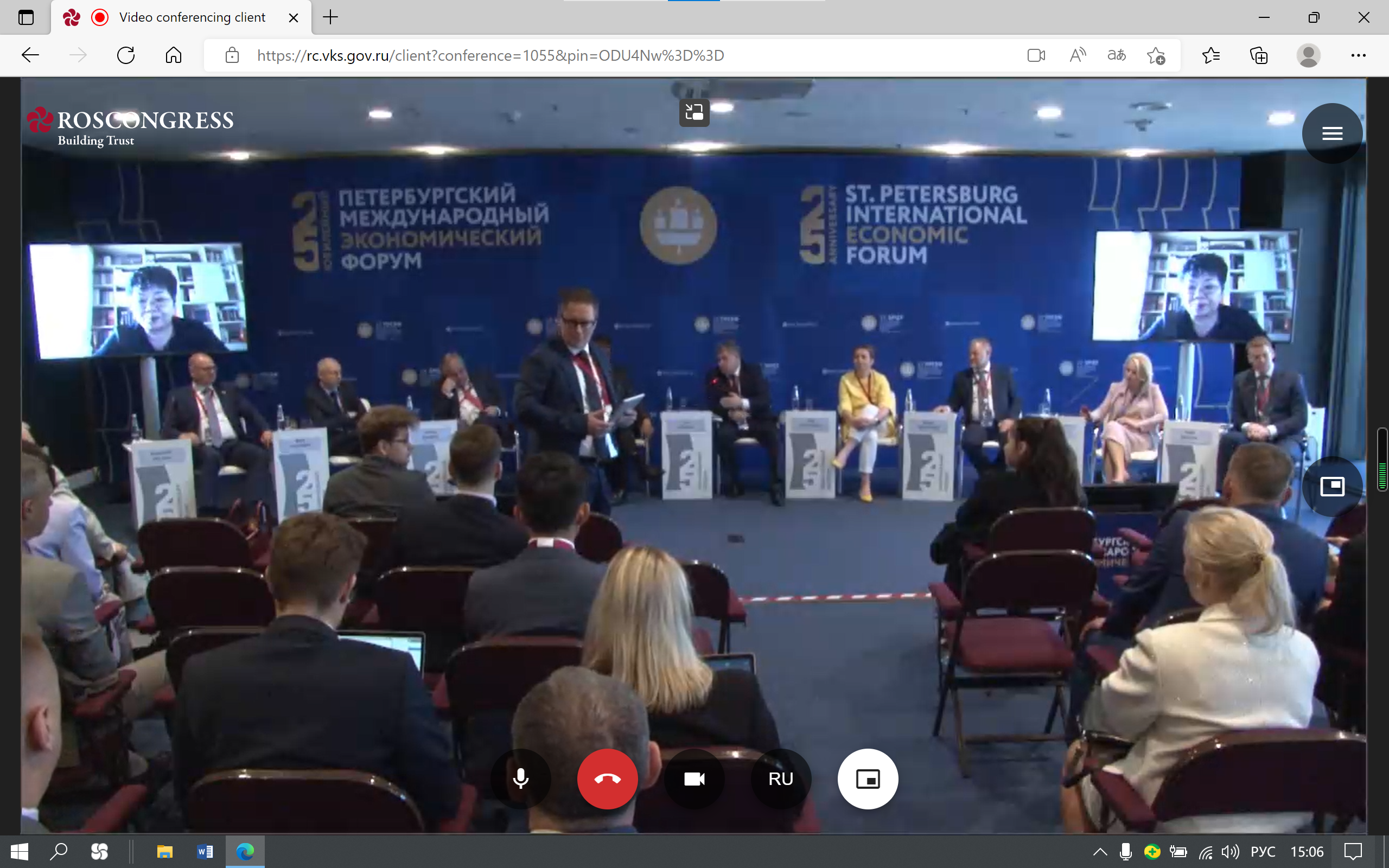The width and height of the screenshot is (1389, 868).
Task: View site information lock icon
Action: 232,55
